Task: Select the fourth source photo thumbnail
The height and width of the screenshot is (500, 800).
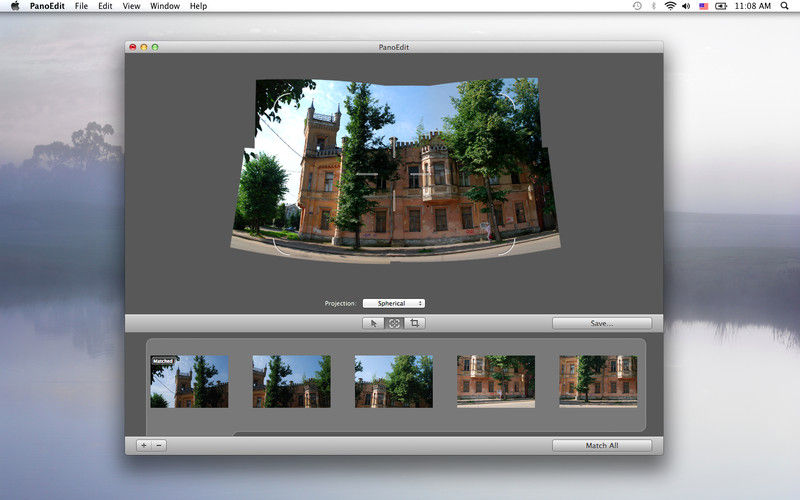Action: coord(496,382)
